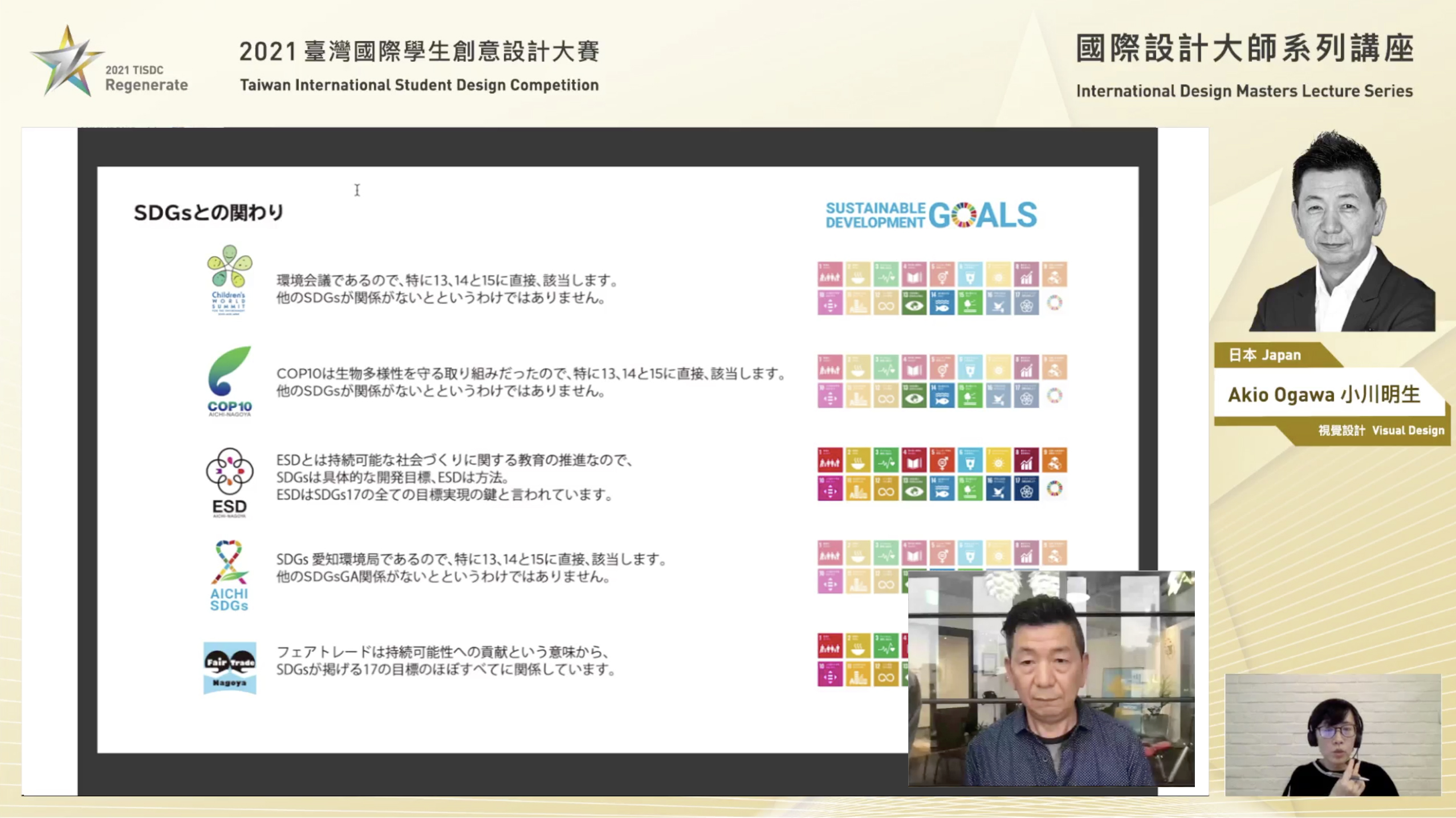
Task: Click the Fair Trade Nagoya logo
Action: [x=229, y=667]
